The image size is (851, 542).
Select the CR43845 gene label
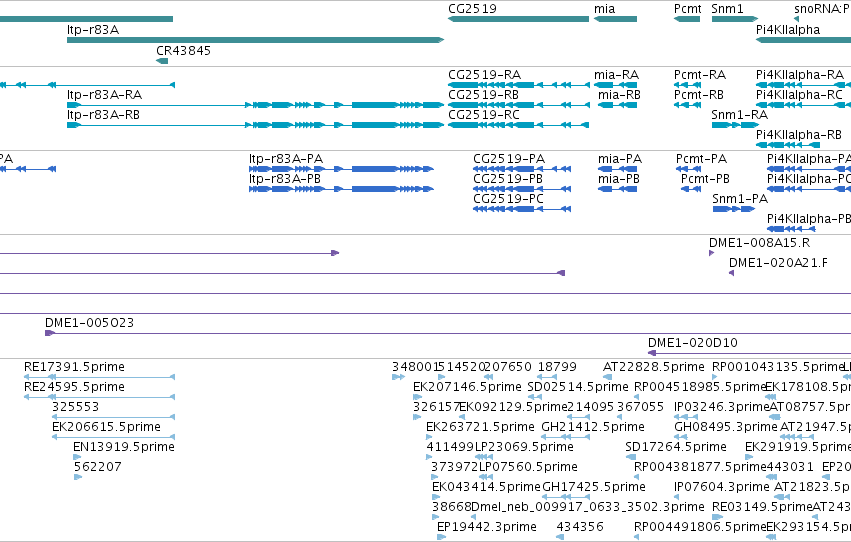click(x=183, y=50)
